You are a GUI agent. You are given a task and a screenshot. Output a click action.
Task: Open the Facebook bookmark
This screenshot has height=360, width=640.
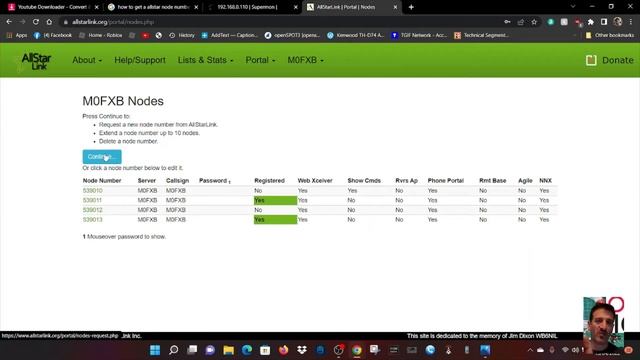[x=53, y=36]
